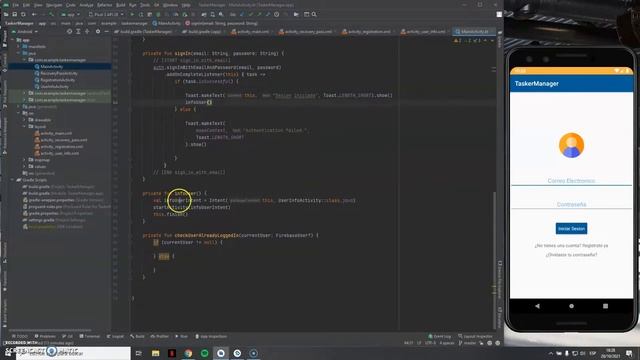
Task: Click the Collapse All icon in Project panel
Action: (87, 31)
